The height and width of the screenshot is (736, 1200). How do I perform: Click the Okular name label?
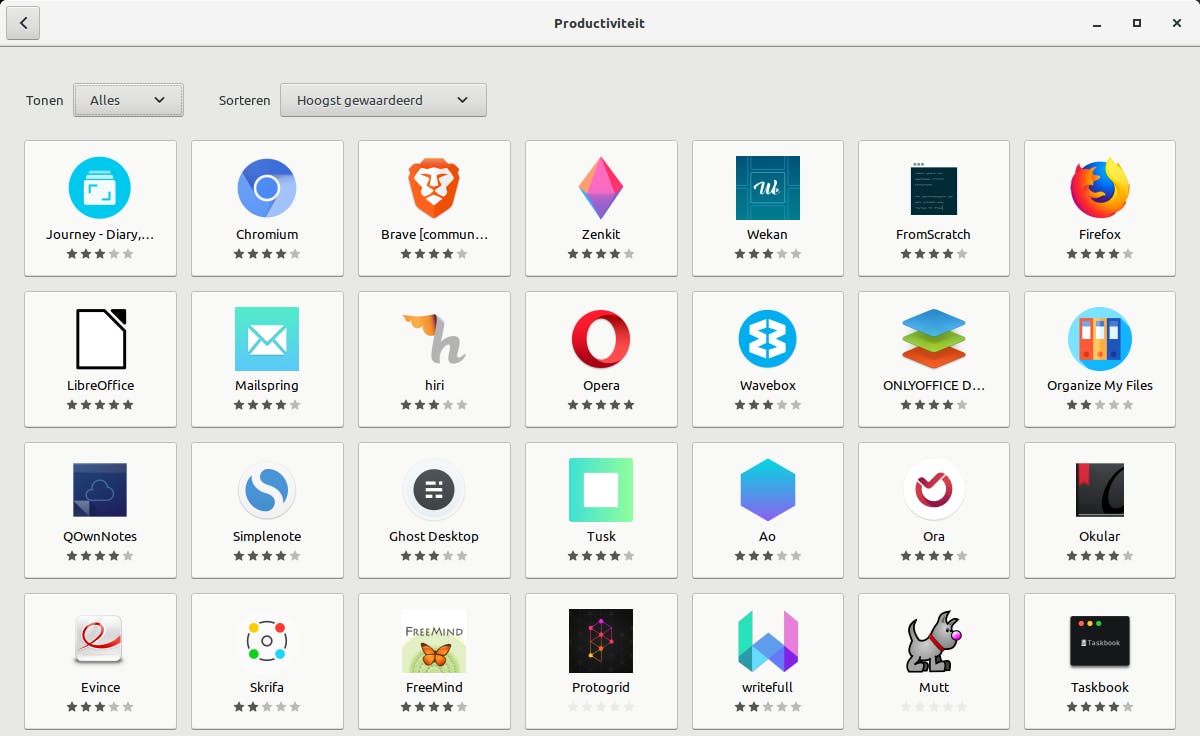point(1100,537)
